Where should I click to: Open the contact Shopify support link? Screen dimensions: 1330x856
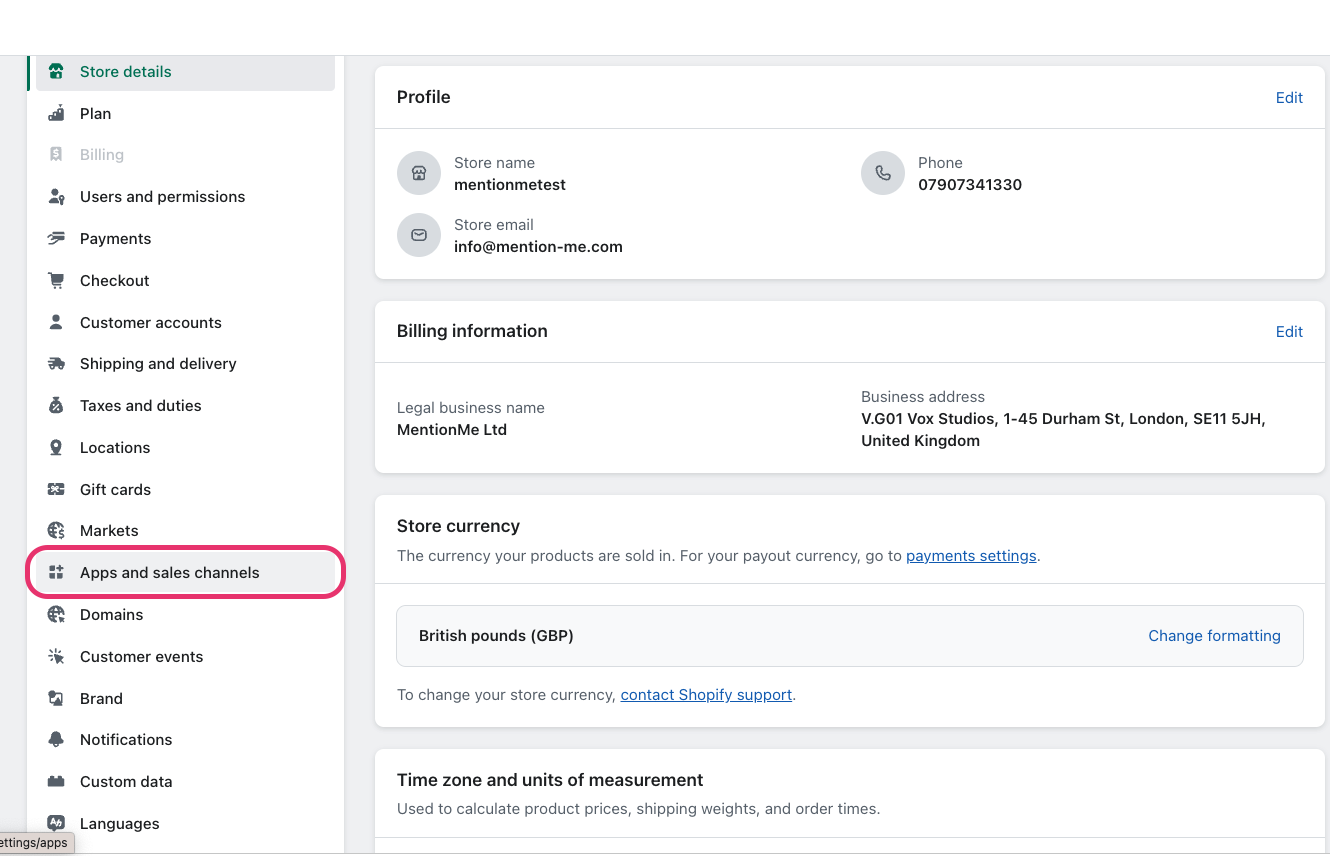(706, 695)
